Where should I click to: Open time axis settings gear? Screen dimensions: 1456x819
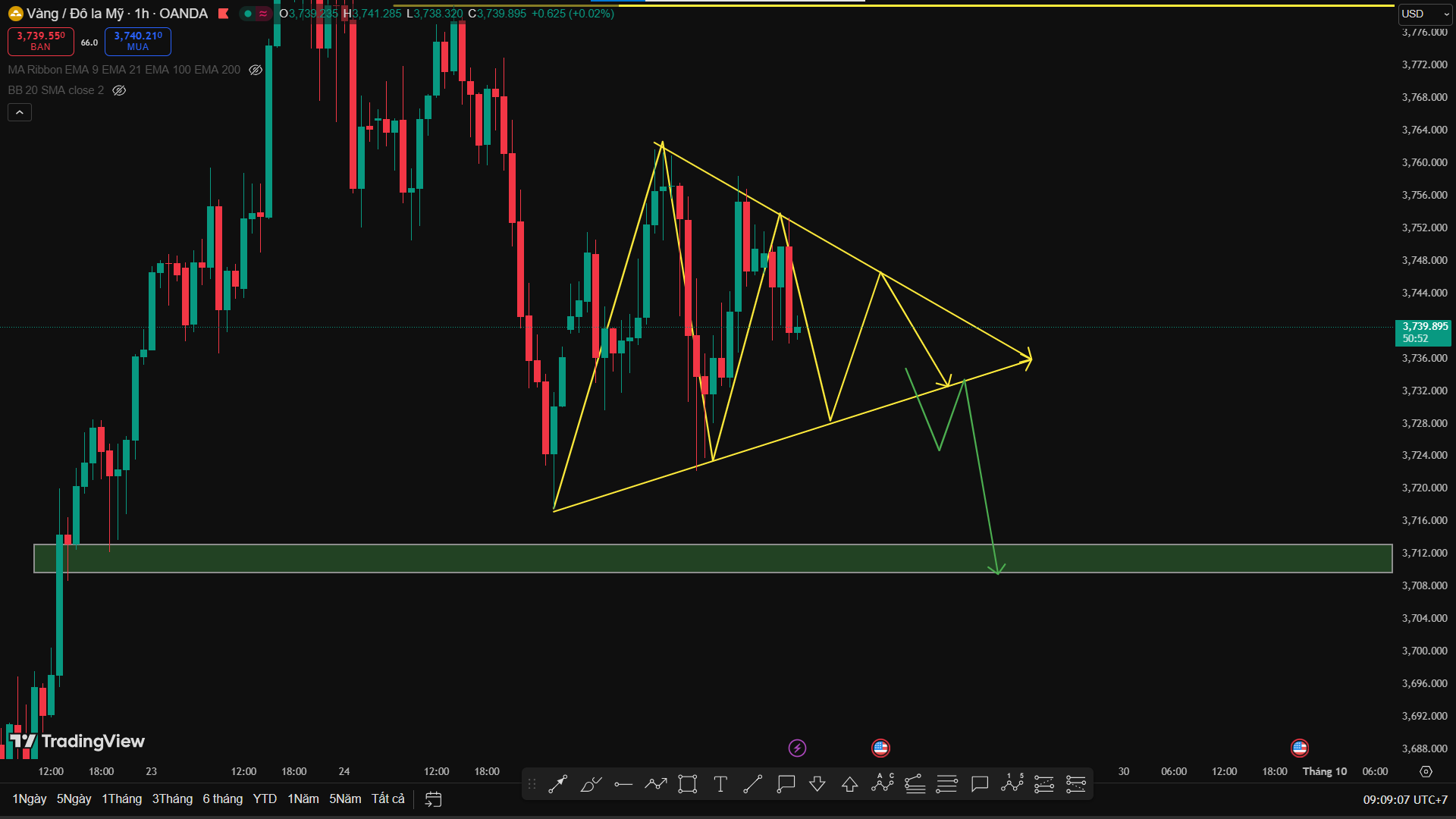coord(1426,771)
